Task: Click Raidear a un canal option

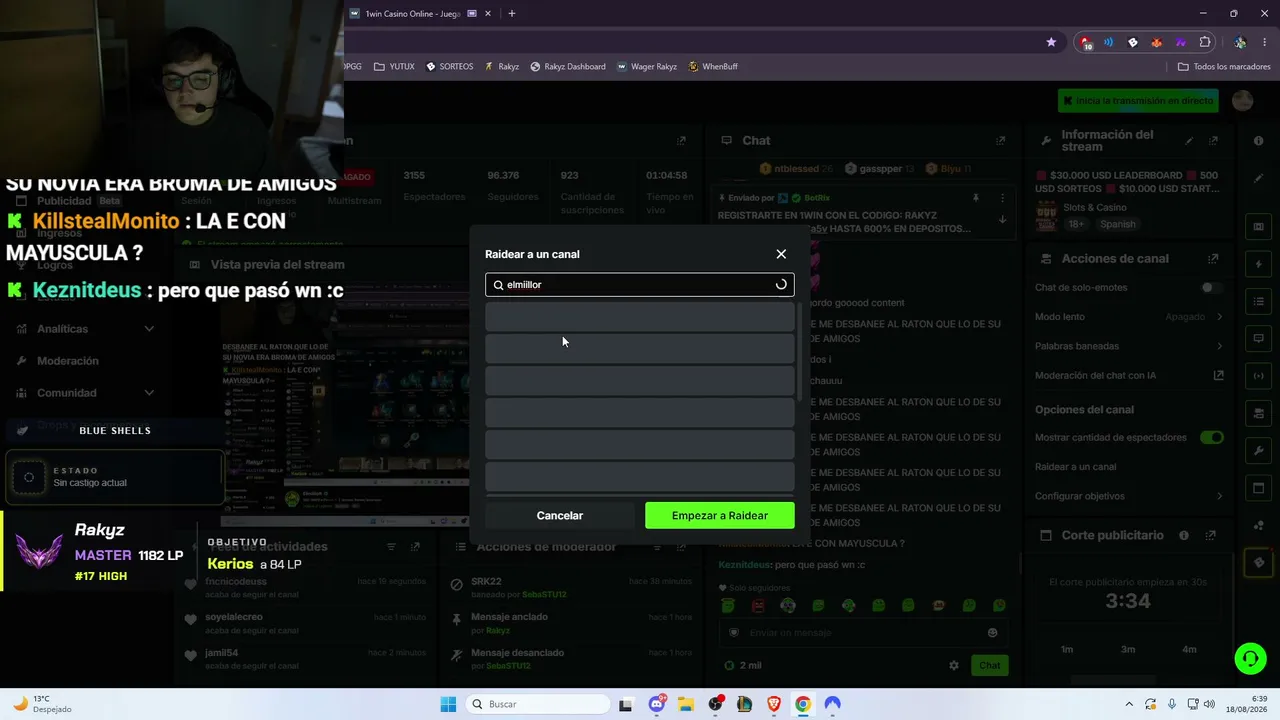Action: [1075, 467]
